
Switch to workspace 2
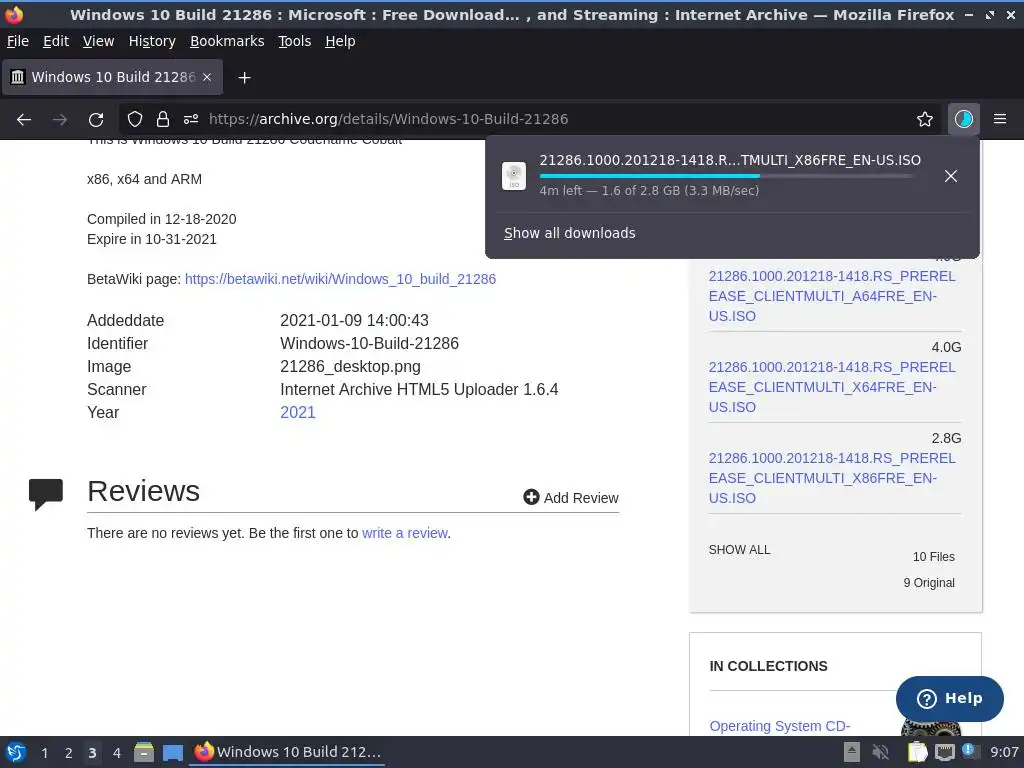(x=69, y=753)
